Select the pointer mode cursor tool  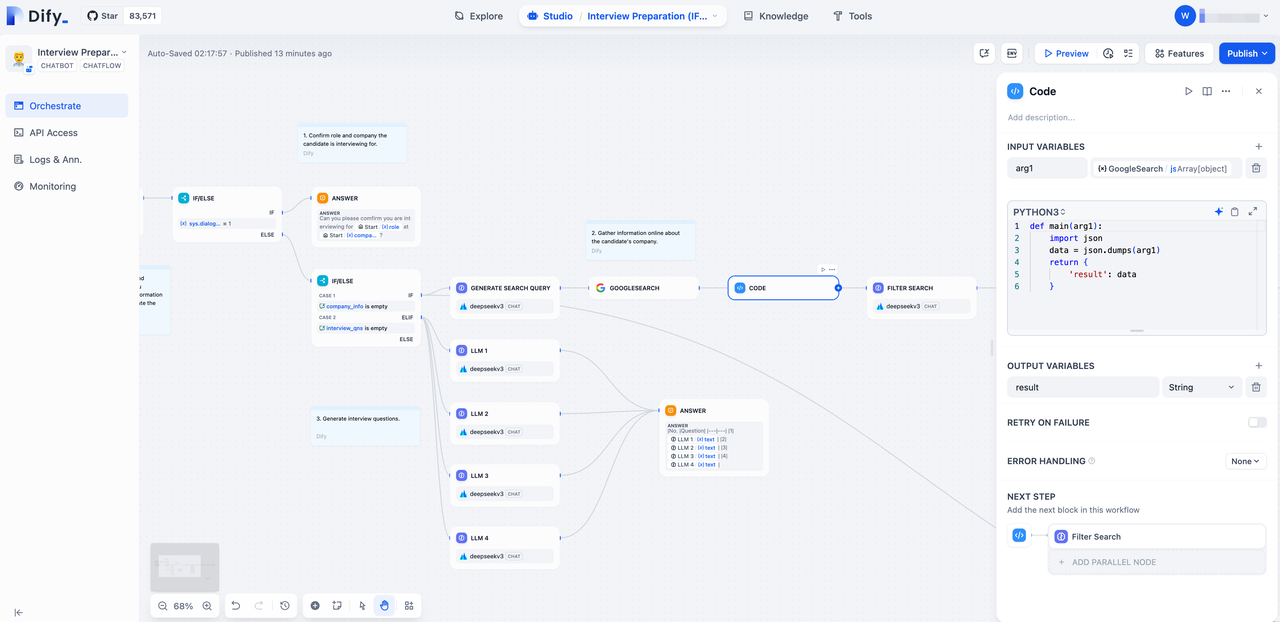362,606
